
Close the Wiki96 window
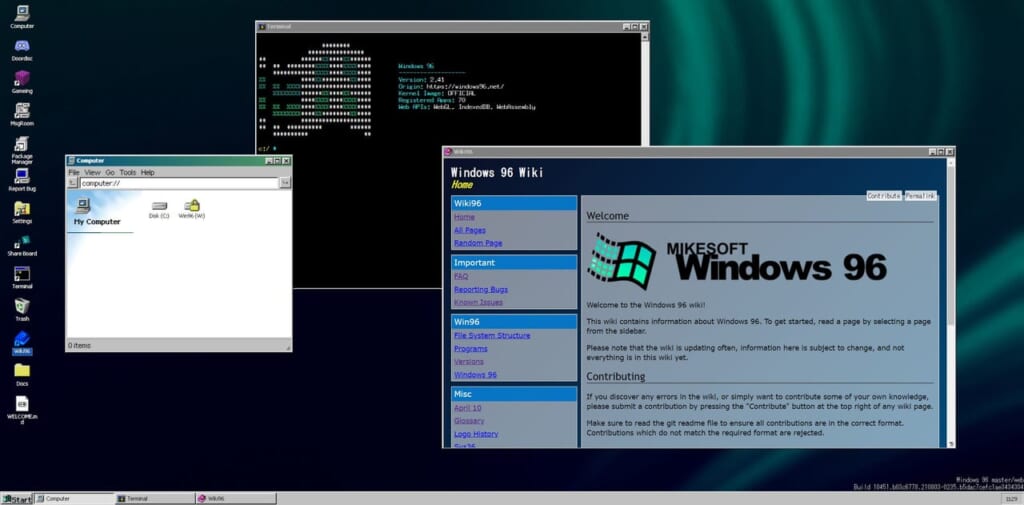point(950,152)
